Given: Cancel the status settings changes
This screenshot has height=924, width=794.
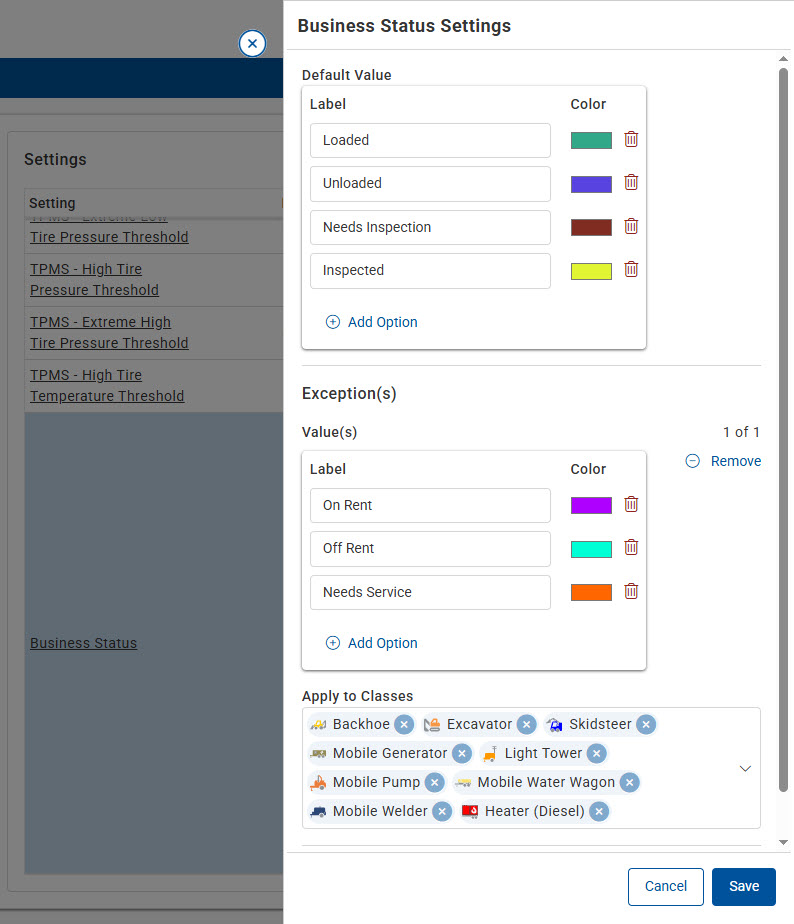Looking at the screenshot, I should 665,886.
